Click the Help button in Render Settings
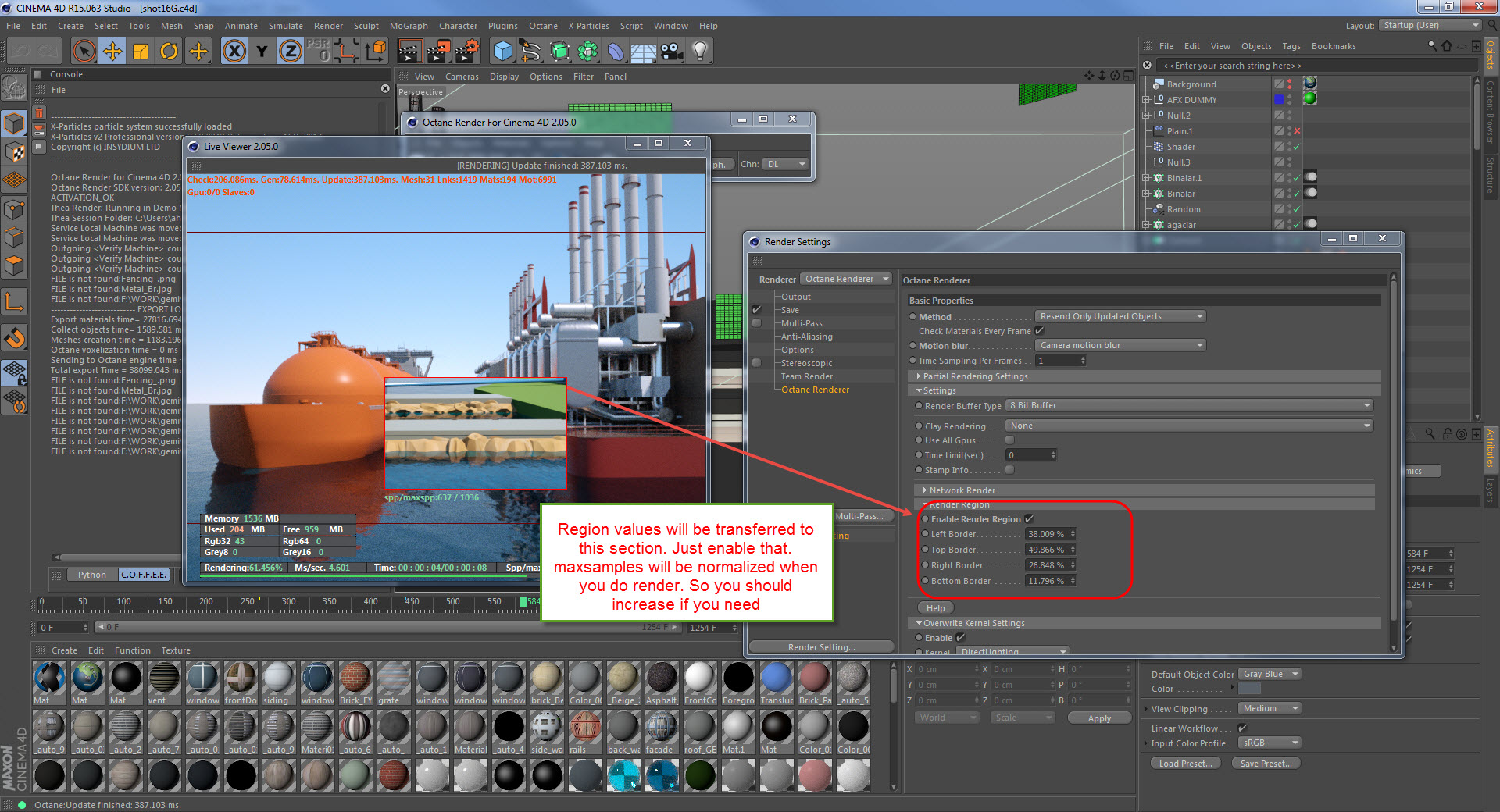Screen dimensions: 1500x812 (x=936, y=608)
